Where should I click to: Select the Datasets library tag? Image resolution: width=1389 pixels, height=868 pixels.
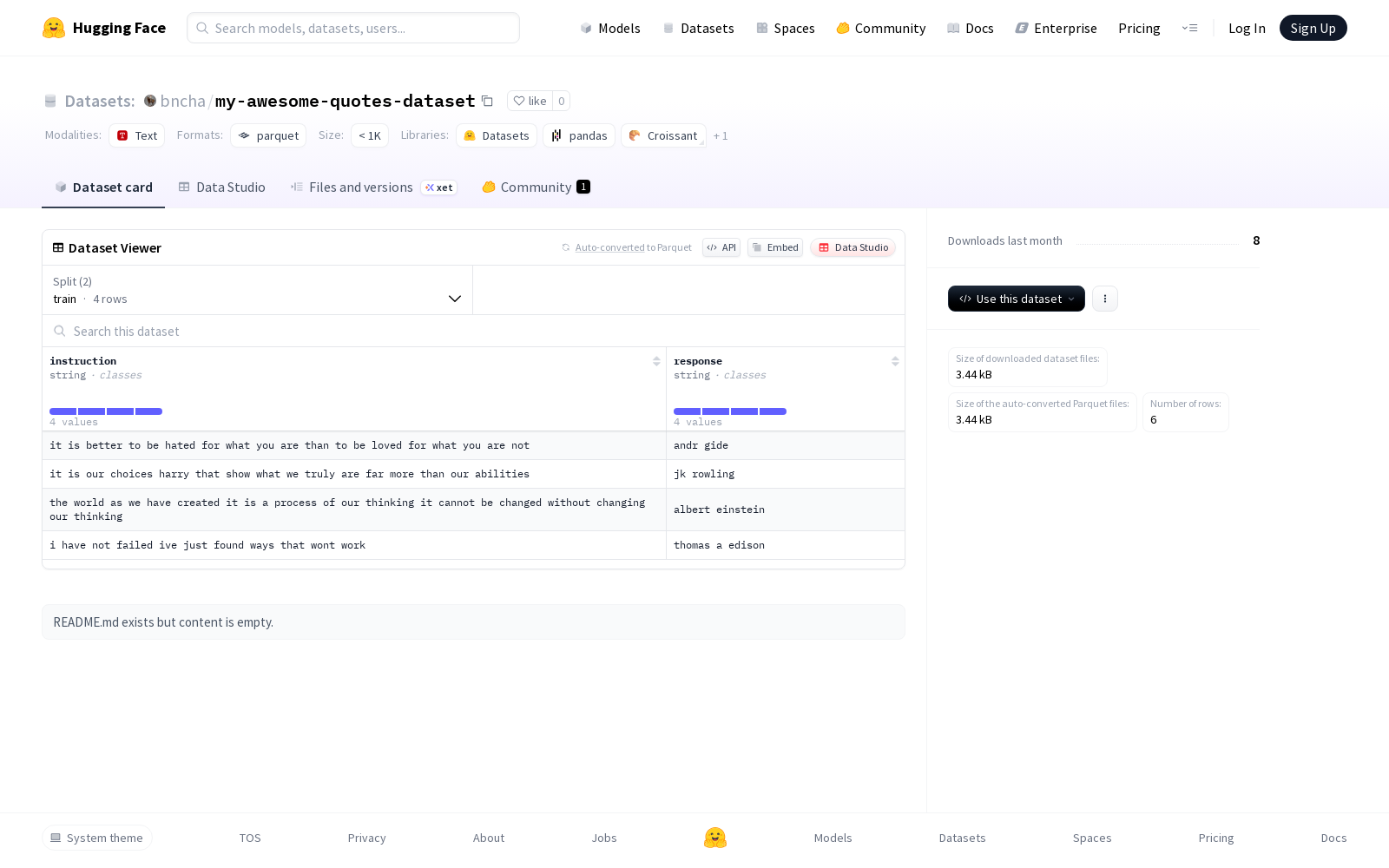click(497, 135)
